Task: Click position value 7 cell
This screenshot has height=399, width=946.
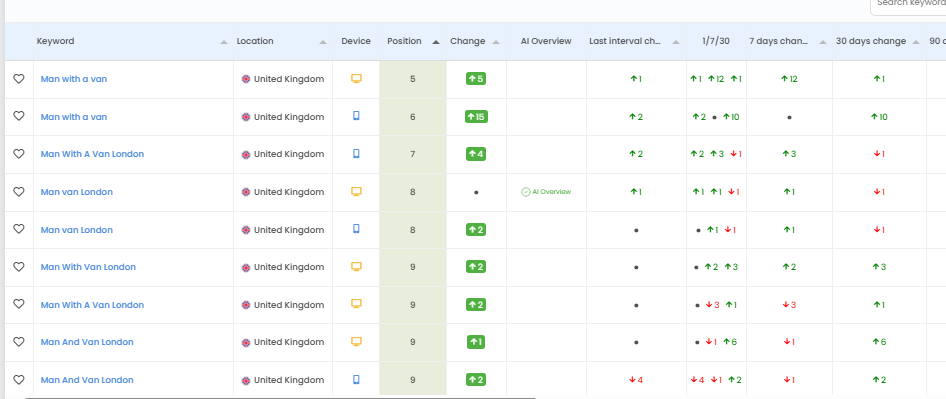Action: coord(413,155)
